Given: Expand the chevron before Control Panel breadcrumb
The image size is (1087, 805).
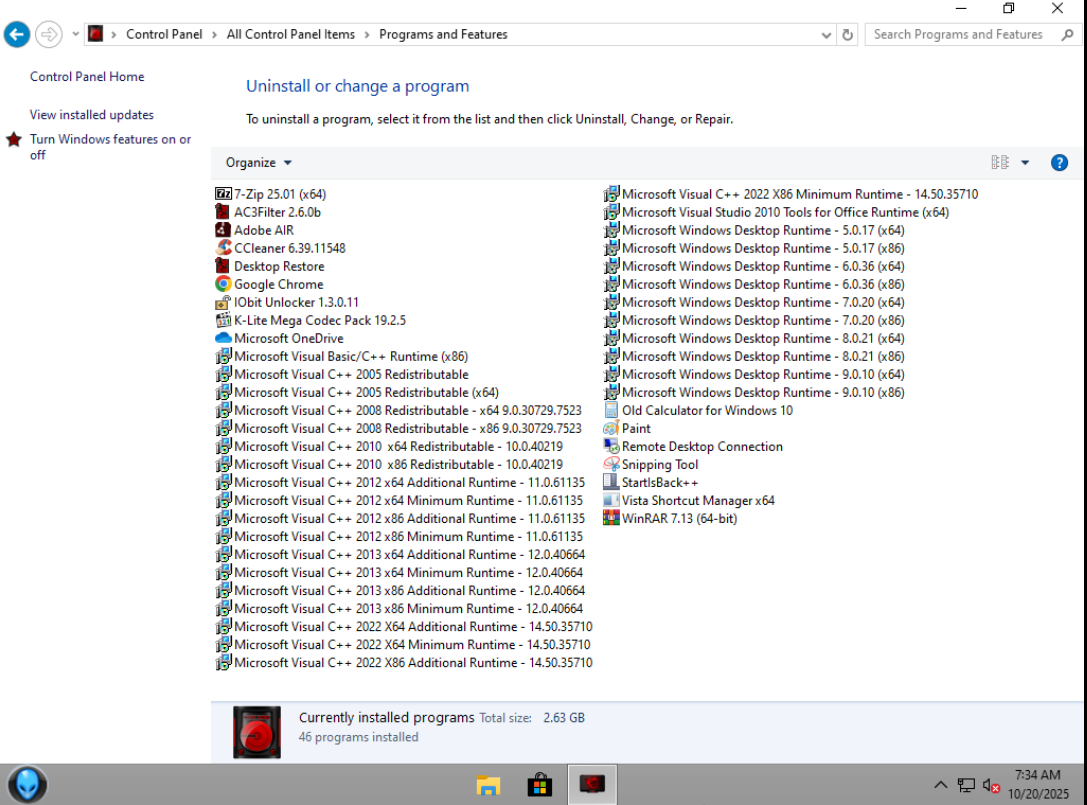Looking at the screenshot, I should click(114, 35).
